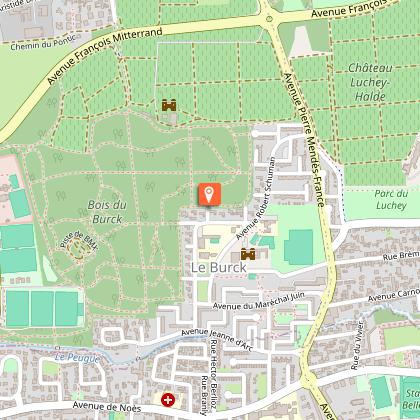This screenshot has height=420, width=420.
Task: Select the Avenue Robert Schuman label
Action: tap(255, 198)
